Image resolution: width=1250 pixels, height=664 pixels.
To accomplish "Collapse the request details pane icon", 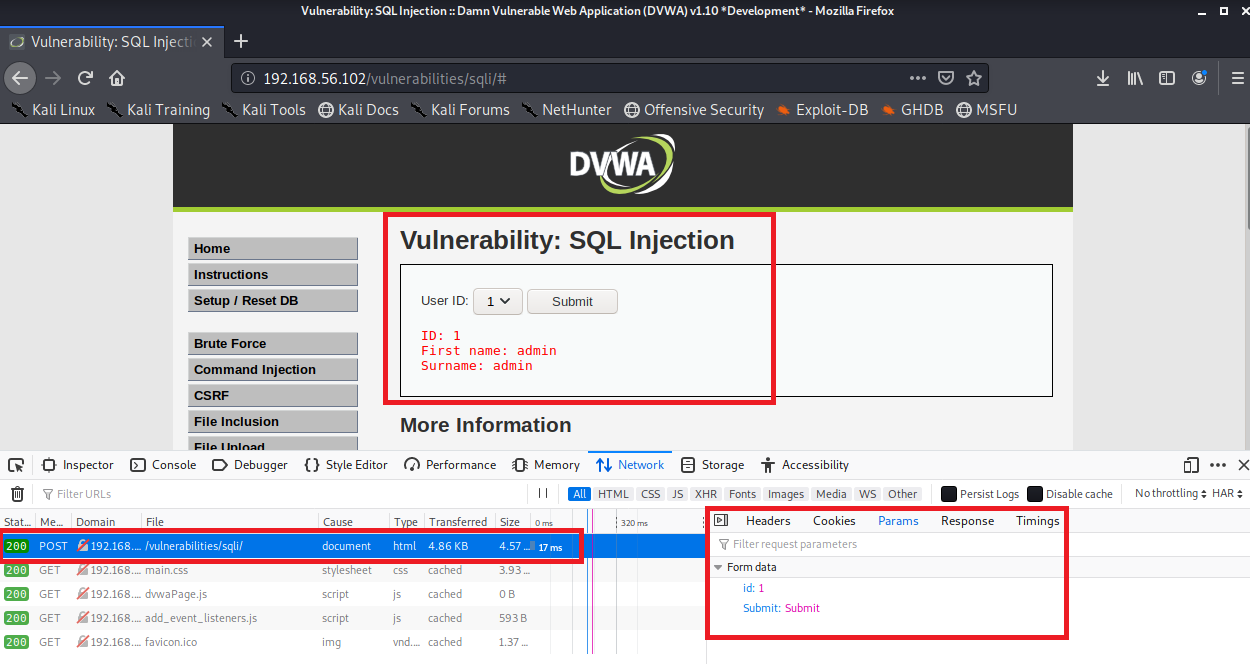I will (721, 521).
